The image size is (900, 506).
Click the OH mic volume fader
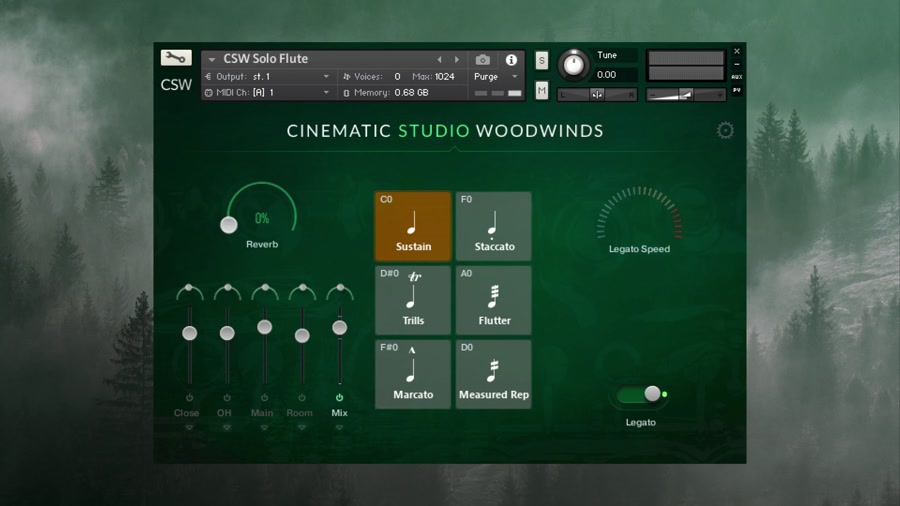(227, 333)
